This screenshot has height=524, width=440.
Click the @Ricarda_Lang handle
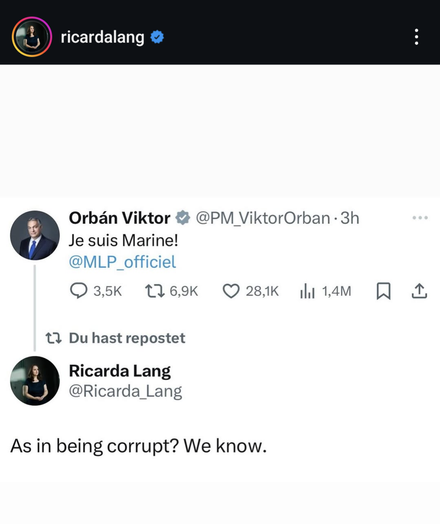point(125,391)
